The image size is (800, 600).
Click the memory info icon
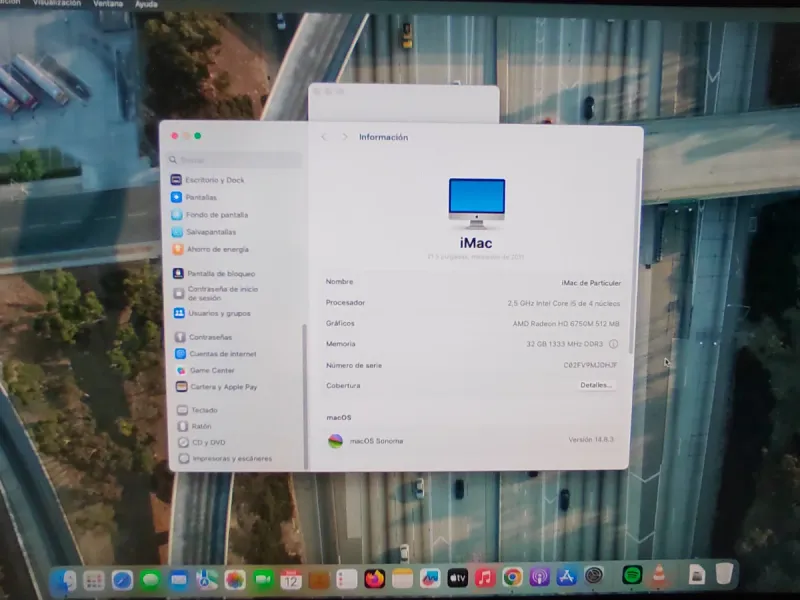click(613, 344)
